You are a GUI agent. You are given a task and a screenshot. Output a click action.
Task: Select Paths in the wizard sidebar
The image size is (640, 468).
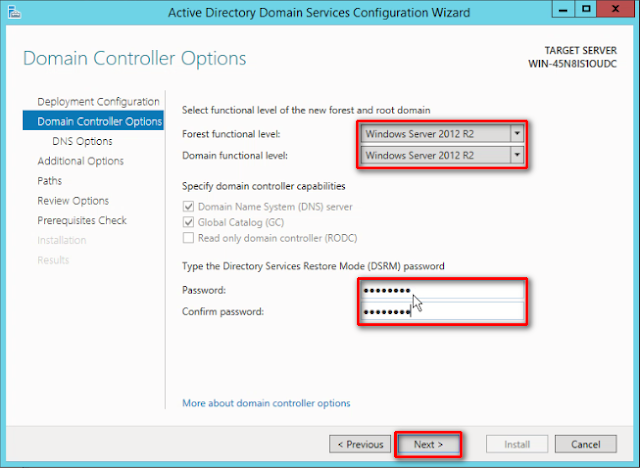(49, 181)
